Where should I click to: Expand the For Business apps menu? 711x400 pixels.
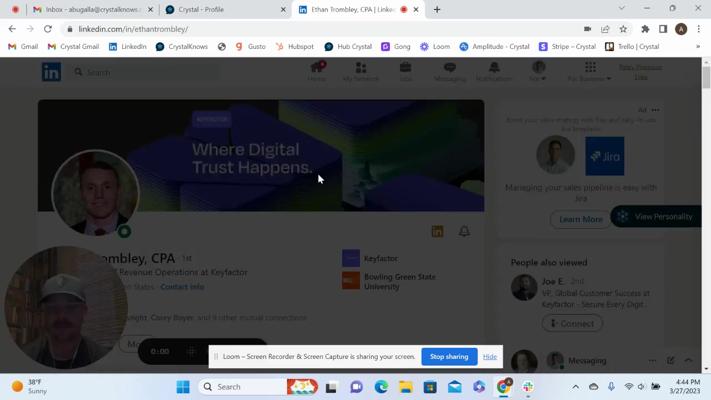[x=590, y=72]
